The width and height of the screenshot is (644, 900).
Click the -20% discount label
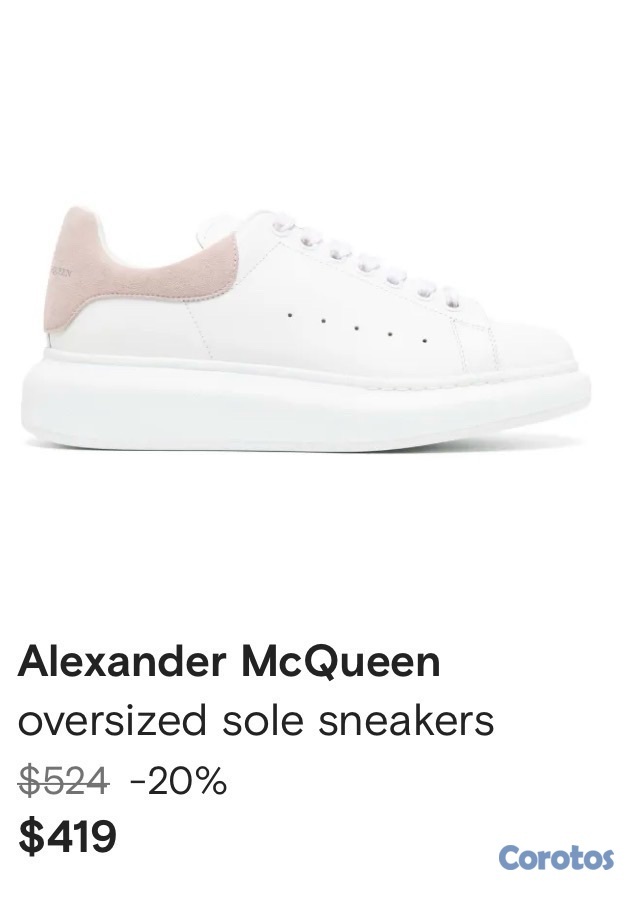[179, 781]
